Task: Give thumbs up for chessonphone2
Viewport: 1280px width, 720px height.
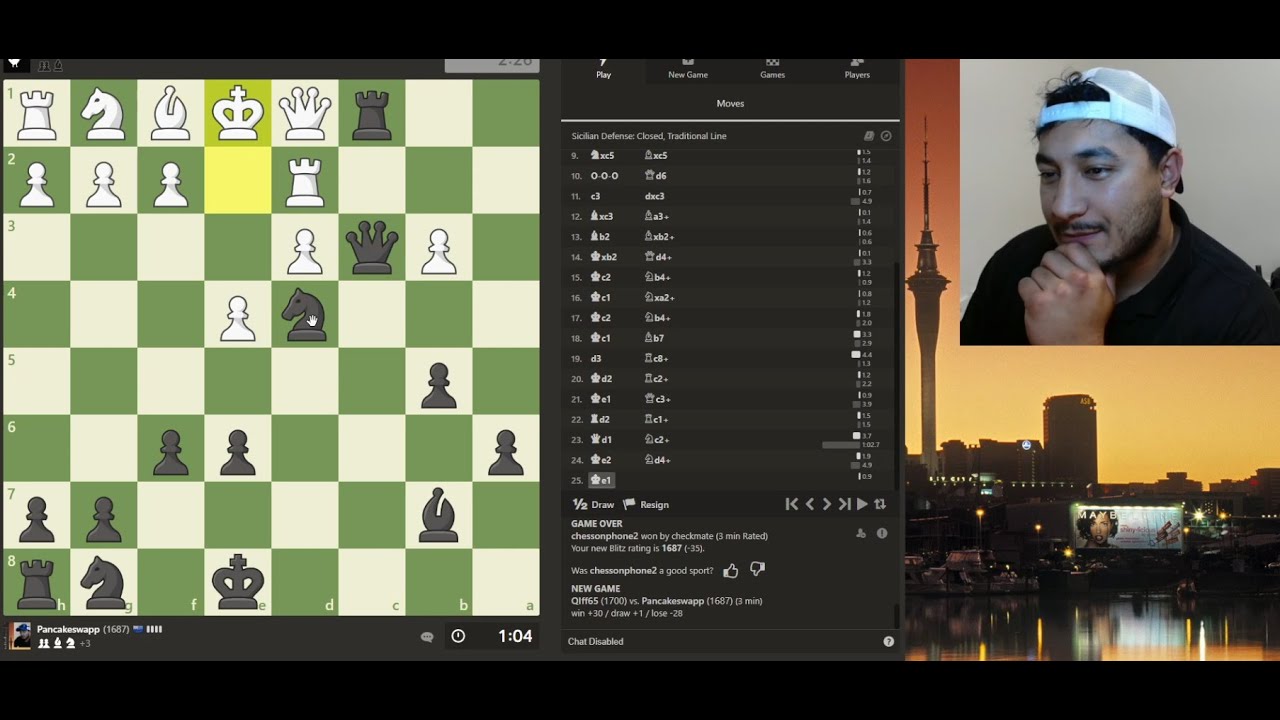Action: 731,570
